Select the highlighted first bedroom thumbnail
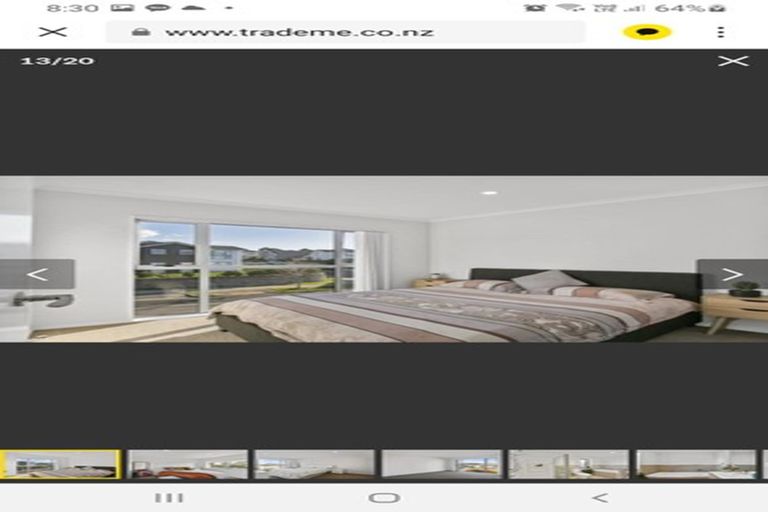This screenshot has height=512, width=768. 60,464
